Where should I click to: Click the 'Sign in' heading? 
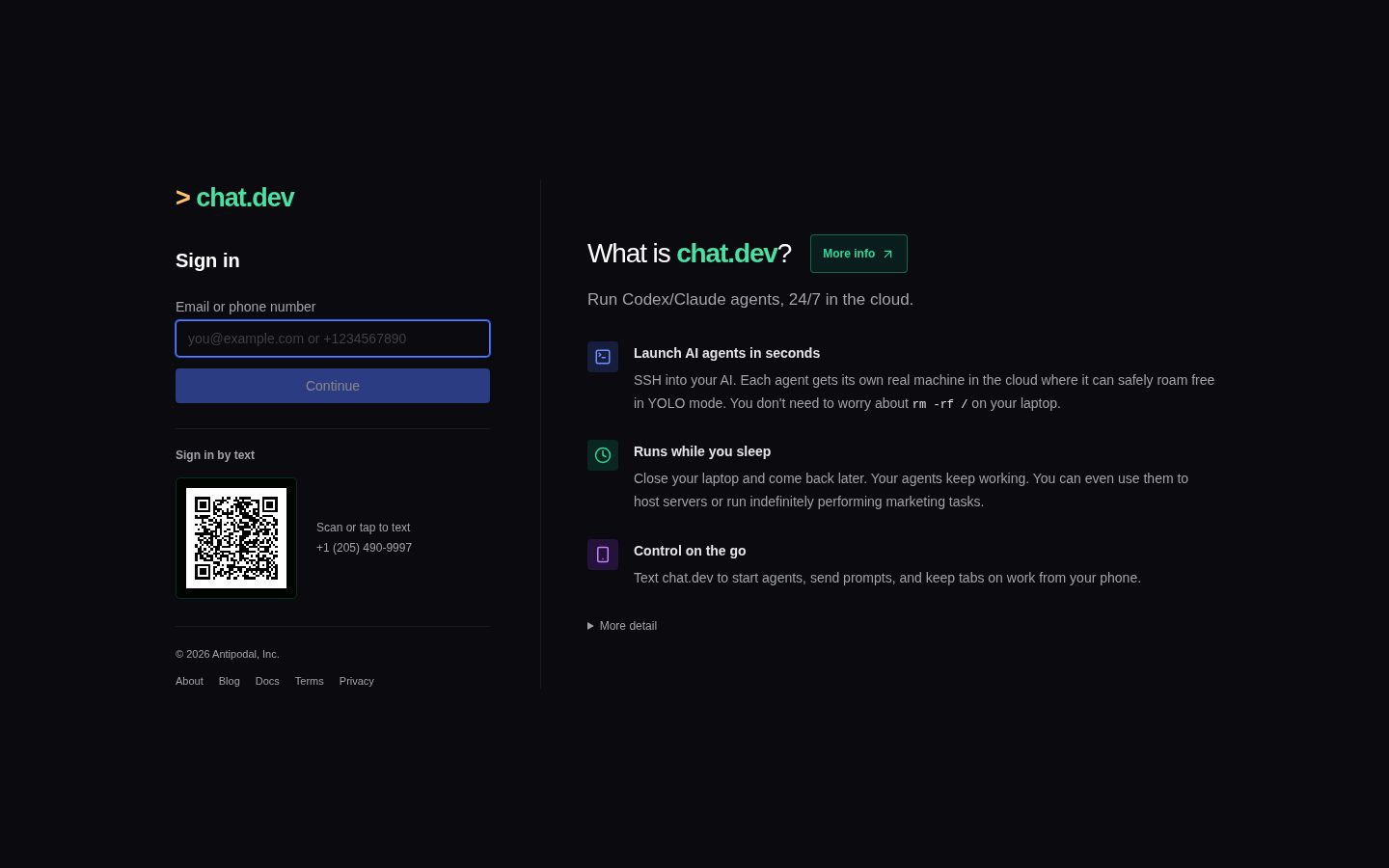207,260
